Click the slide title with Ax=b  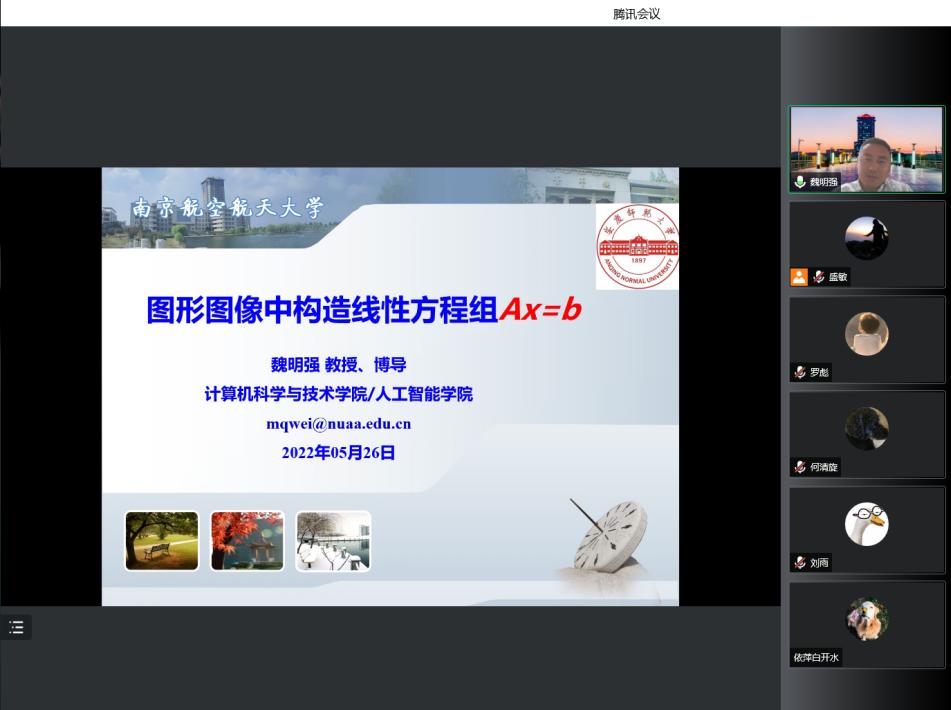364,311
